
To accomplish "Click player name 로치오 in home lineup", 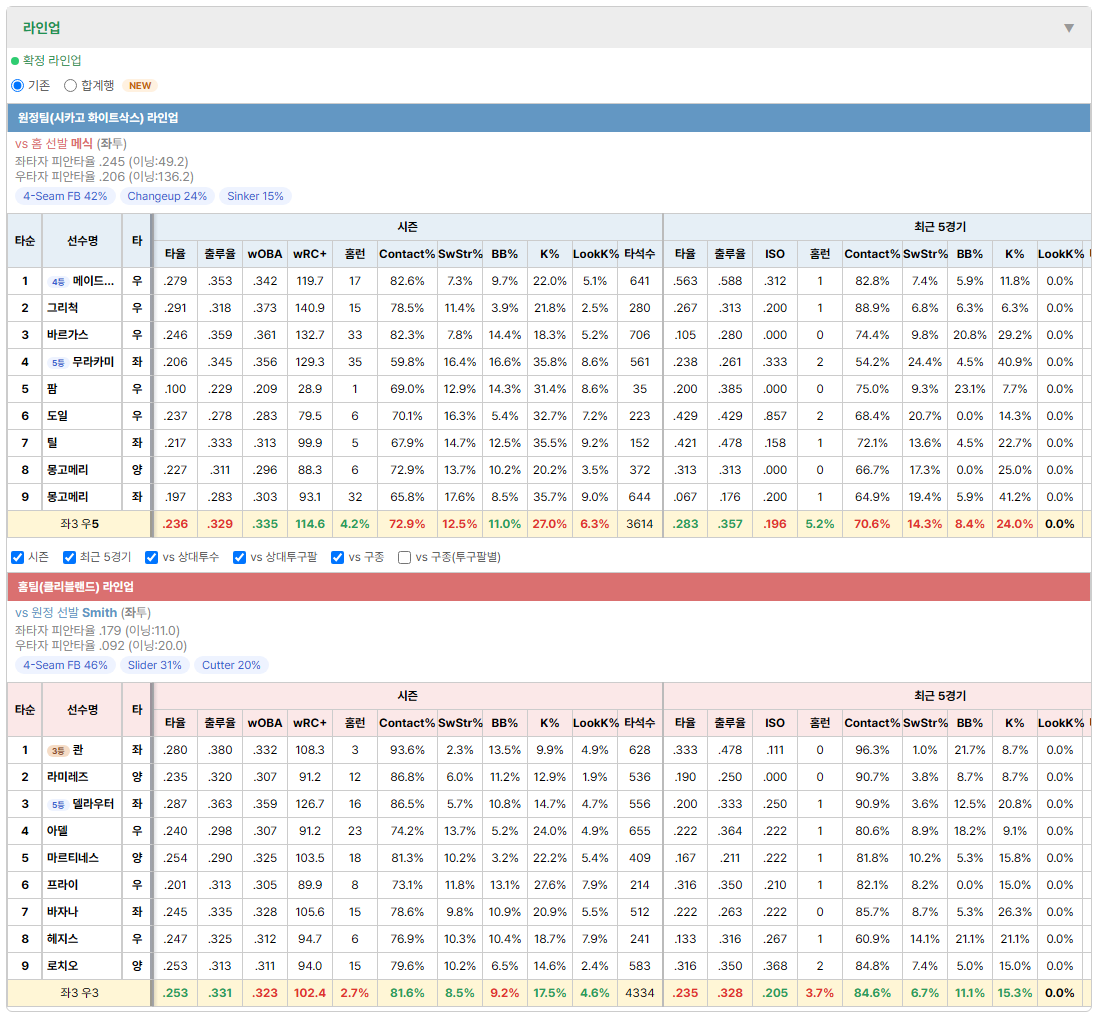I will (62, 965).
